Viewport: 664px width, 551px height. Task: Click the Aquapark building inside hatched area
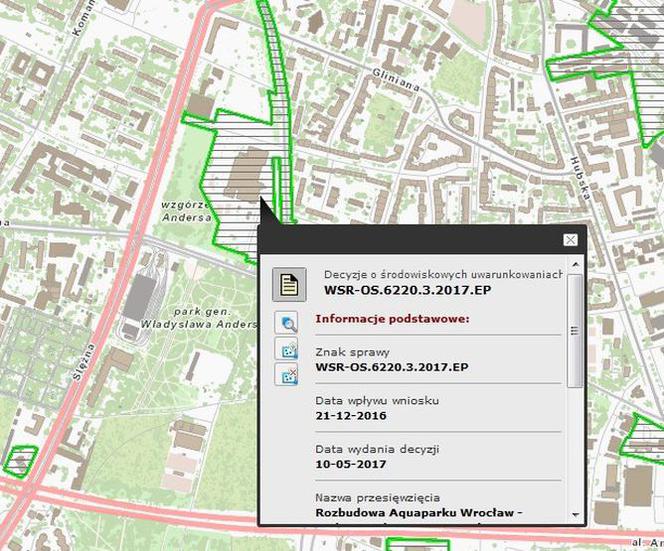(x=247, y=173)
